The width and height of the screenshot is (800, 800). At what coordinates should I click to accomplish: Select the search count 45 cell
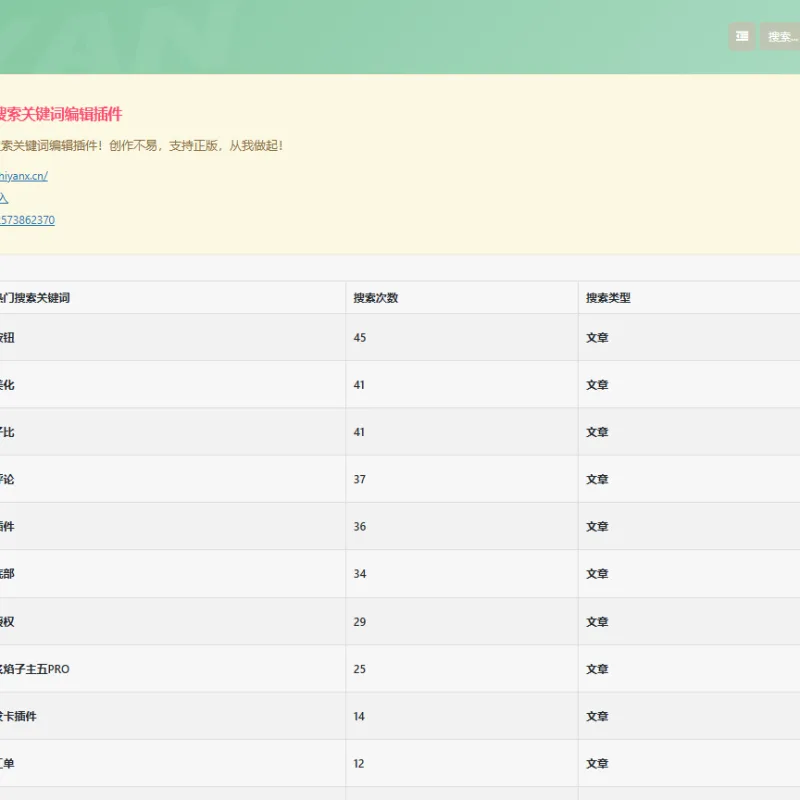pos(462,337)
